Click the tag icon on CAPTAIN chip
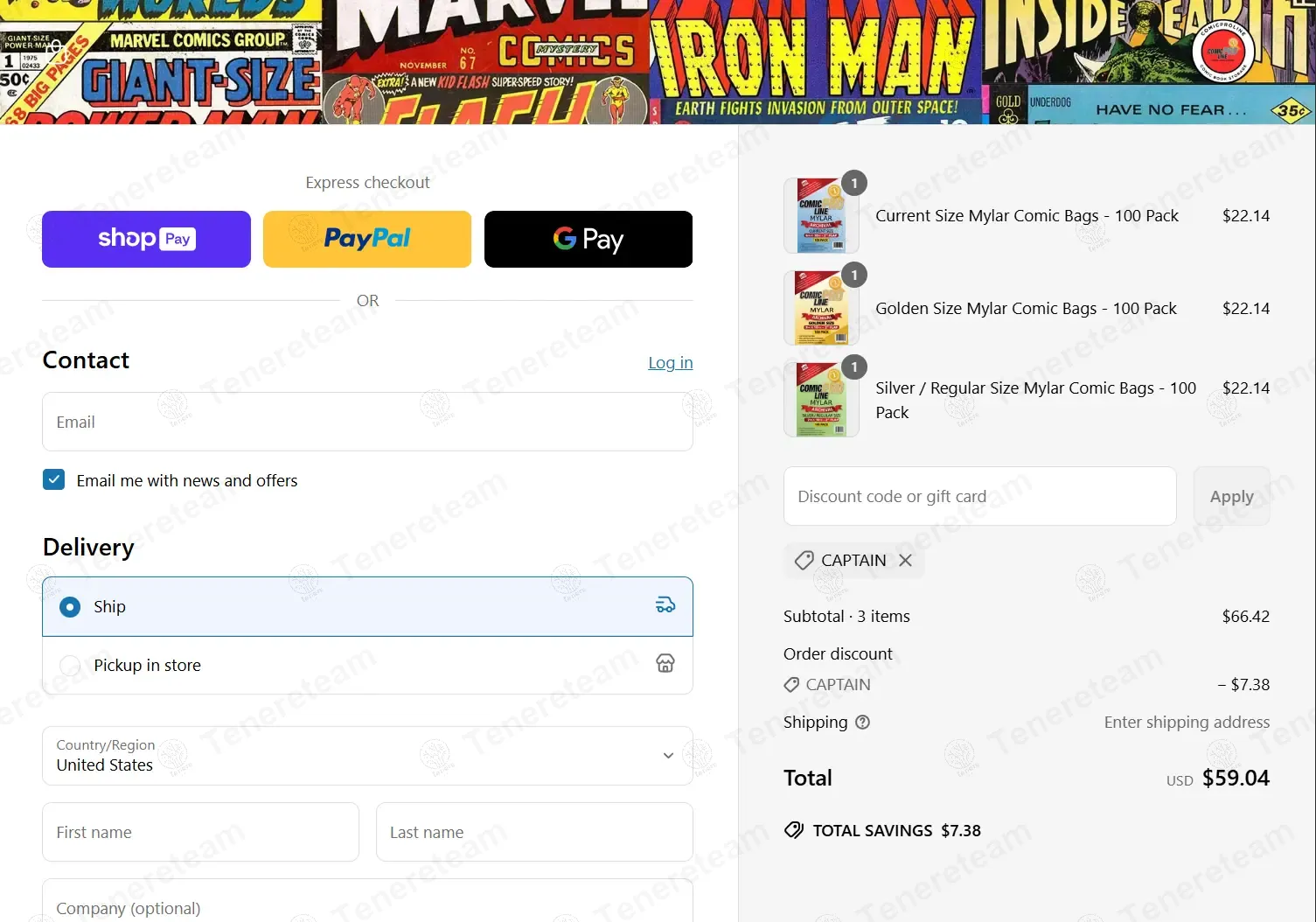1316x922 pixels. coord(804,561)
